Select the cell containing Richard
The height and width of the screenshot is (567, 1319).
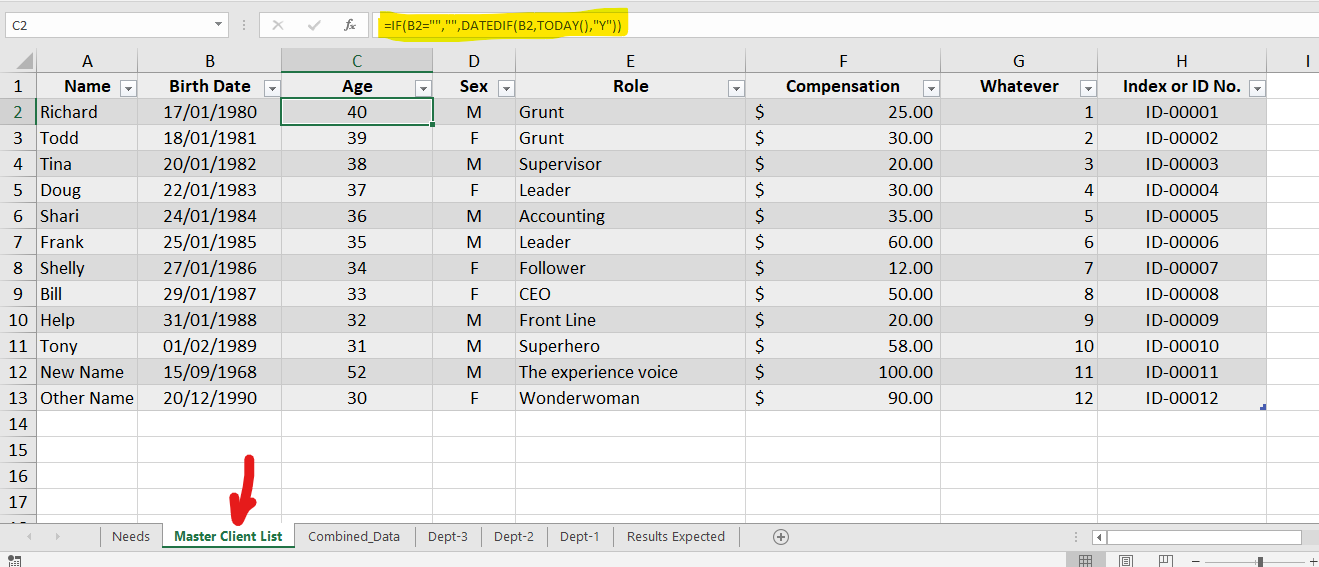coord(88,112)
